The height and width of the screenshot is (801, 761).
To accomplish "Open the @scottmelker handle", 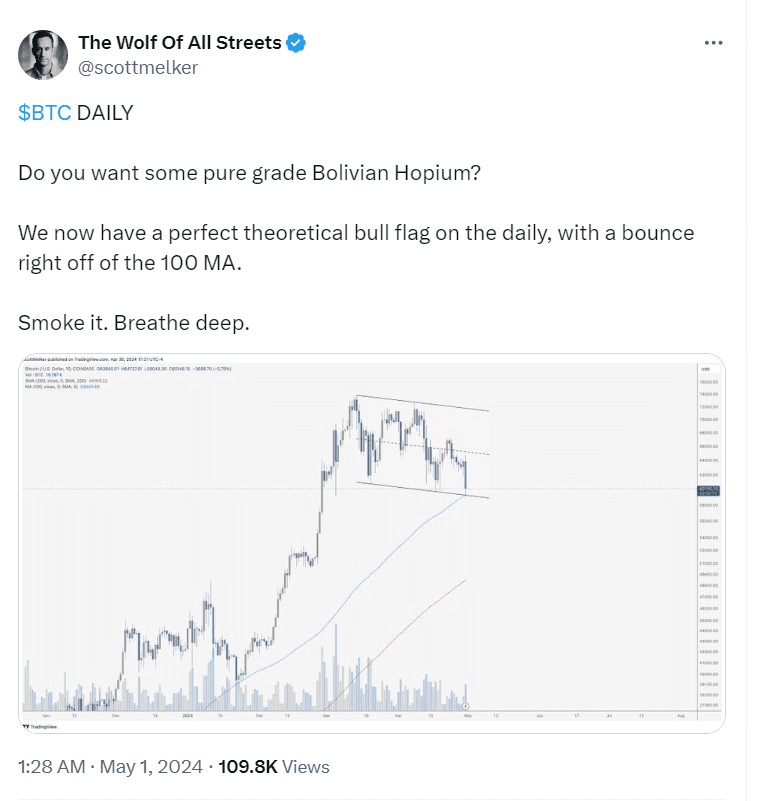I will pyautogui.click(x=139, y=68).
